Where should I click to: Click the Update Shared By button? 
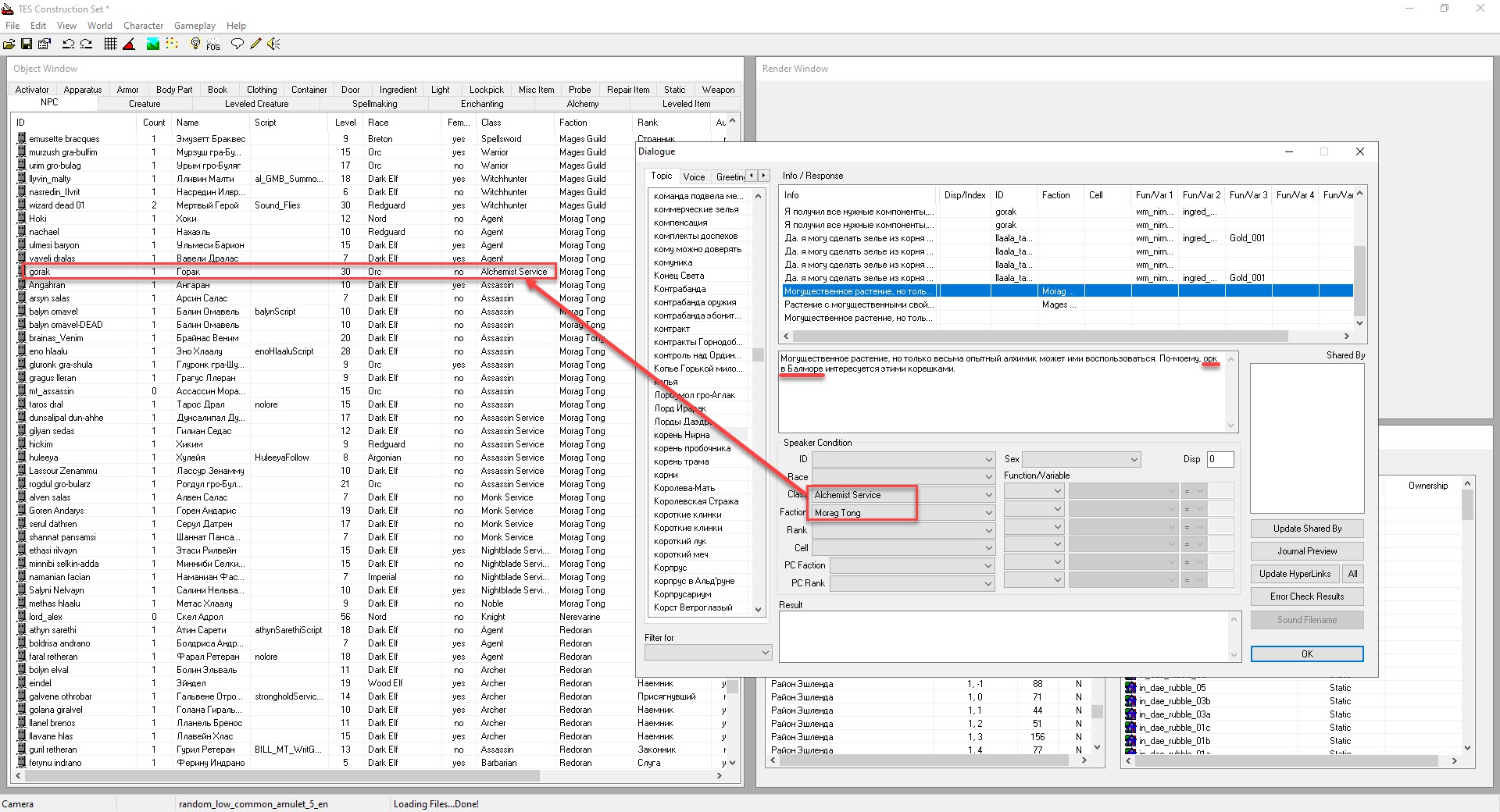pyautogui.click(x=1307, y=529)
